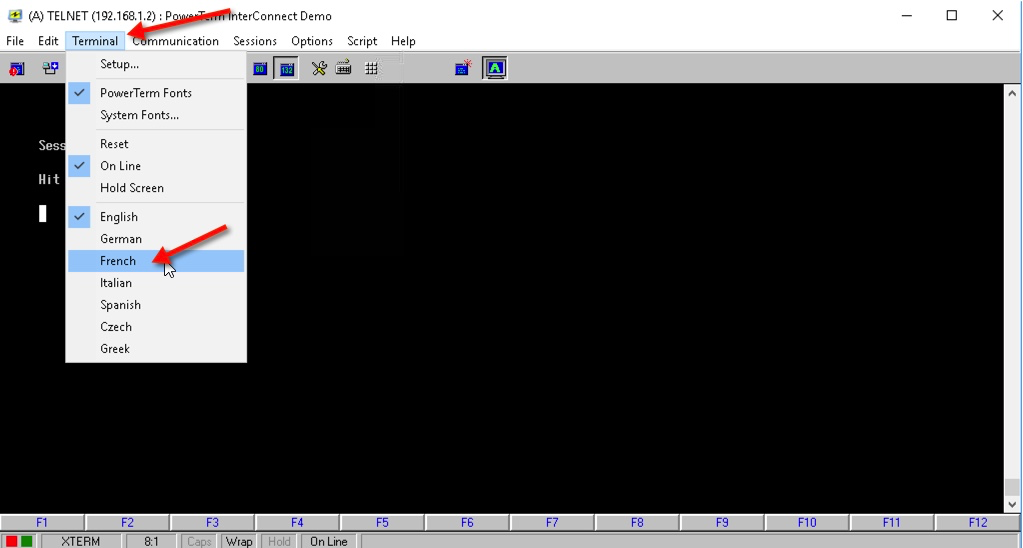
Task: Click the first toolbar icon with red mark
Action: click(17, 68)
